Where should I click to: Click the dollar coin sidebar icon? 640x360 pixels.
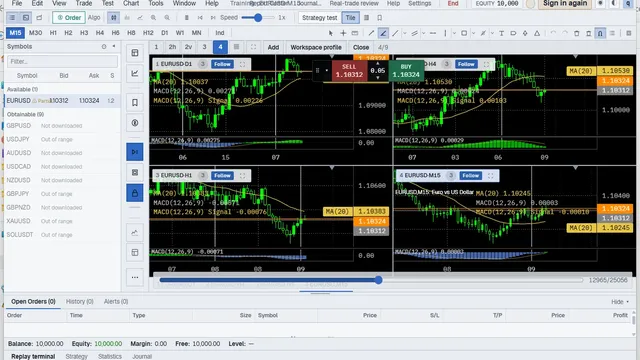click(x=135, y=123)
